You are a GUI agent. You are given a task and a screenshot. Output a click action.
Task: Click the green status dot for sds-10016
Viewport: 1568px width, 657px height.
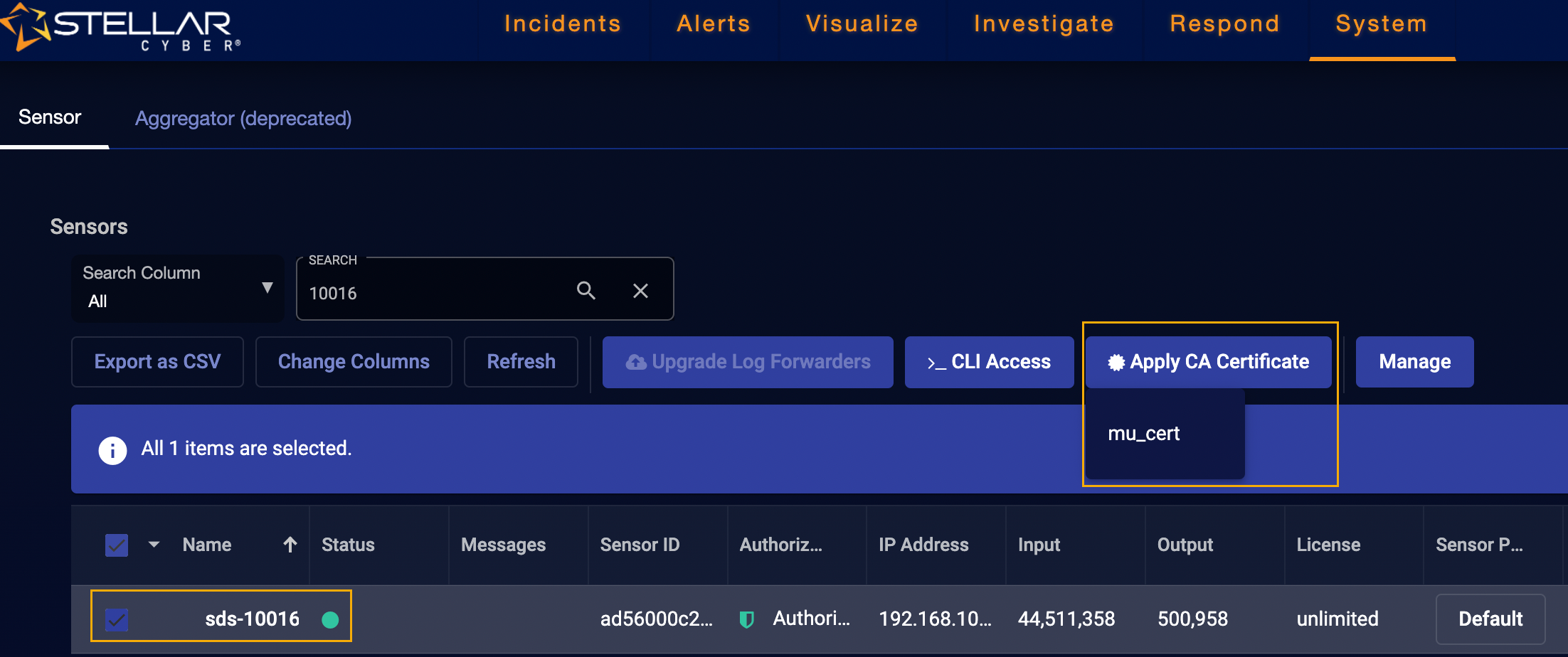tap(330, 619)
